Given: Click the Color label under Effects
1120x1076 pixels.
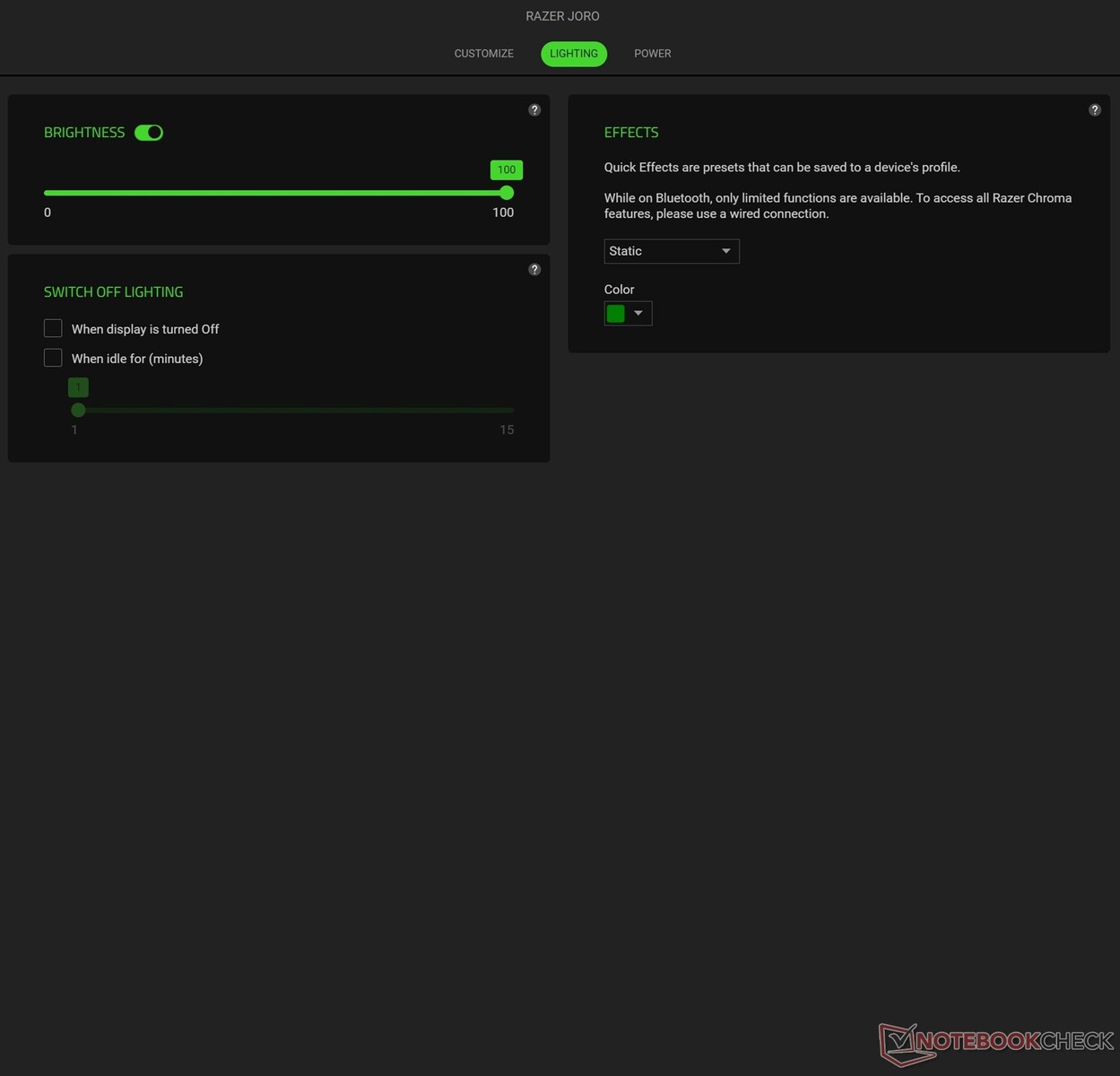Looking at the screenshot, I should click(619, 290).
